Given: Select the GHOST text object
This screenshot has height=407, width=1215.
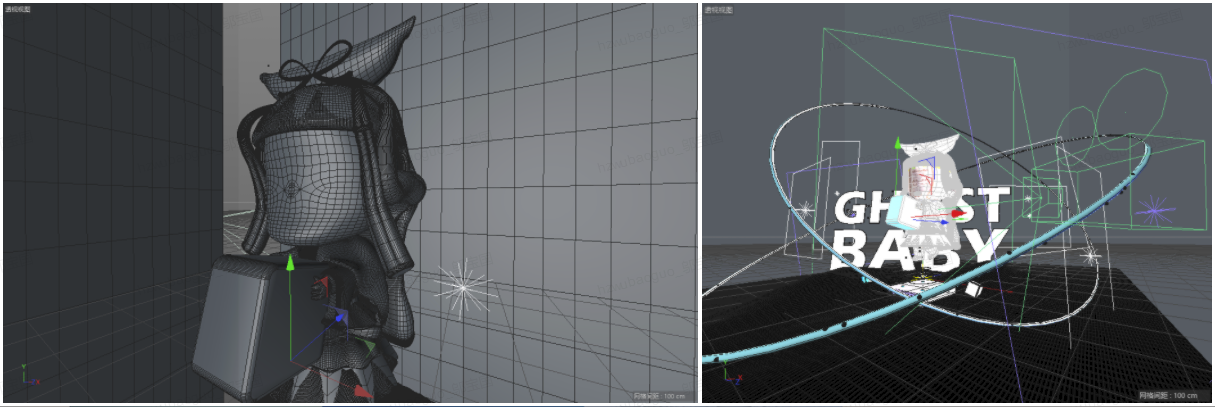Looking at the screenshot, I should [920, 207].
